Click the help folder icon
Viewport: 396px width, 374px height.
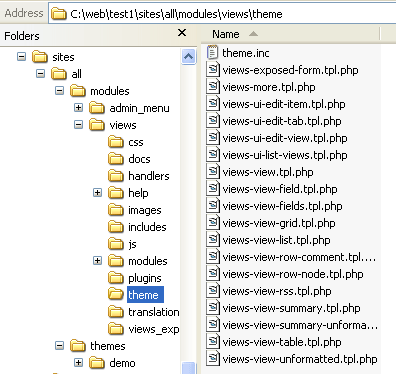click(x=116, y=193)
